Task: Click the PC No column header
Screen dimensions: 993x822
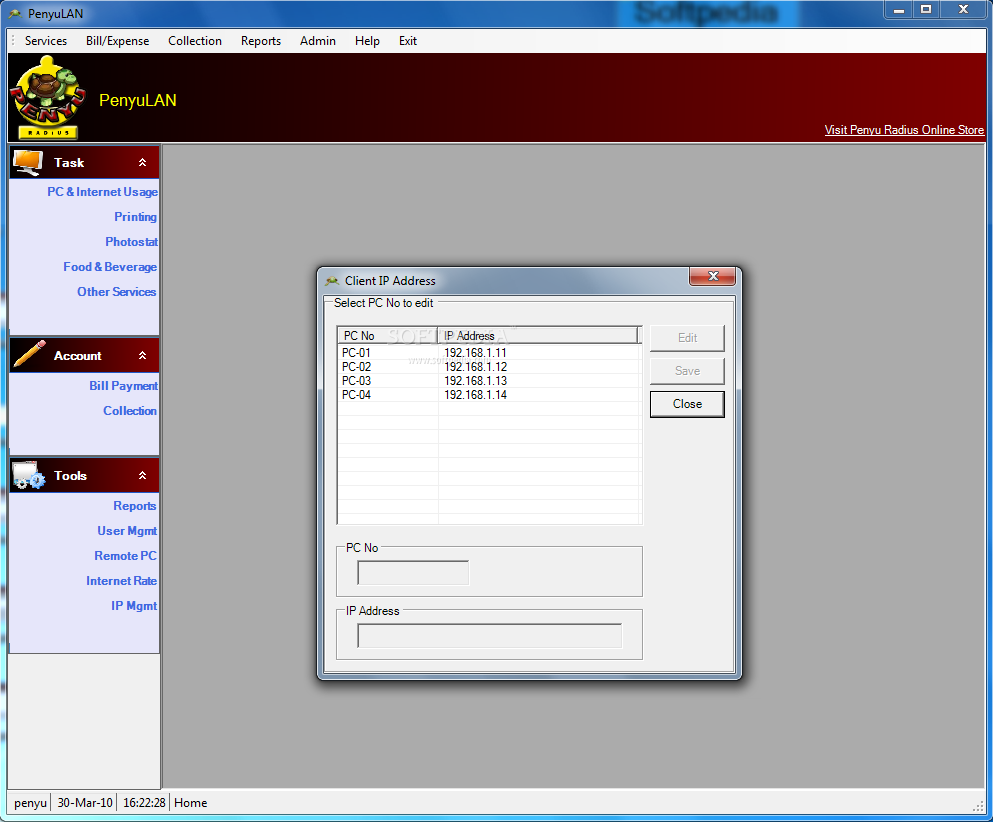Action: tap(388, 336)
